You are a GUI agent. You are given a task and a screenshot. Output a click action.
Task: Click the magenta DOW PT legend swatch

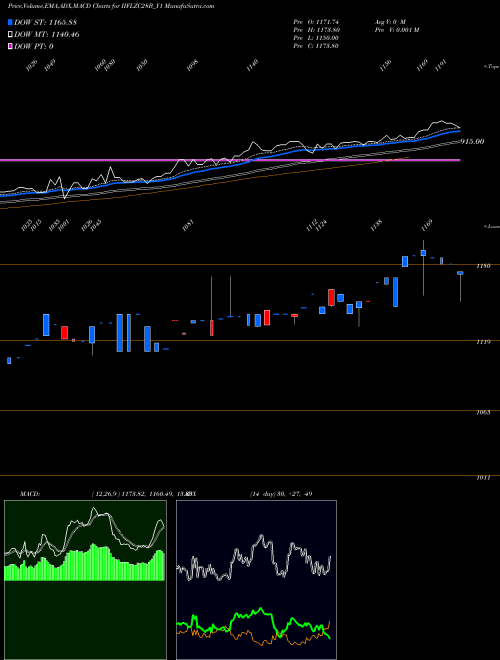[11, 46]
